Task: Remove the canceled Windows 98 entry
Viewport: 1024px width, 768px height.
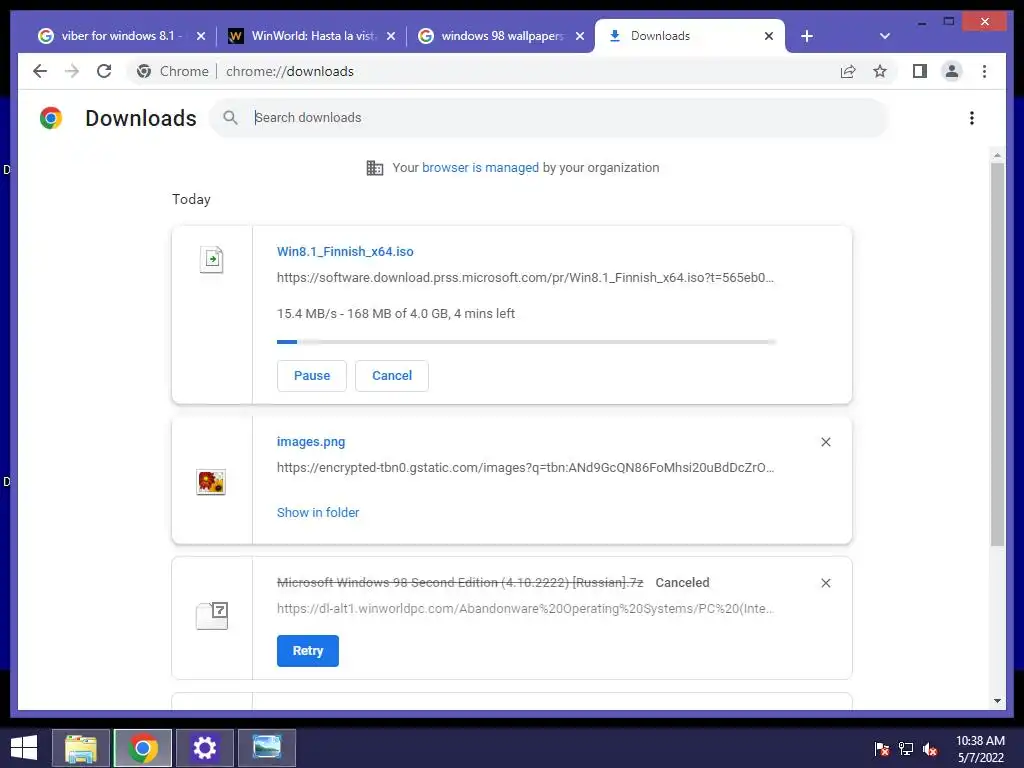Action: (x=825, y=583)
